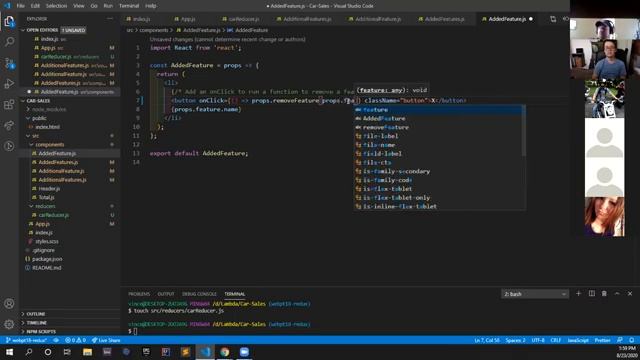
Task: Open the 2: bash terminal dropdown
Action: (x=535, y=294)
